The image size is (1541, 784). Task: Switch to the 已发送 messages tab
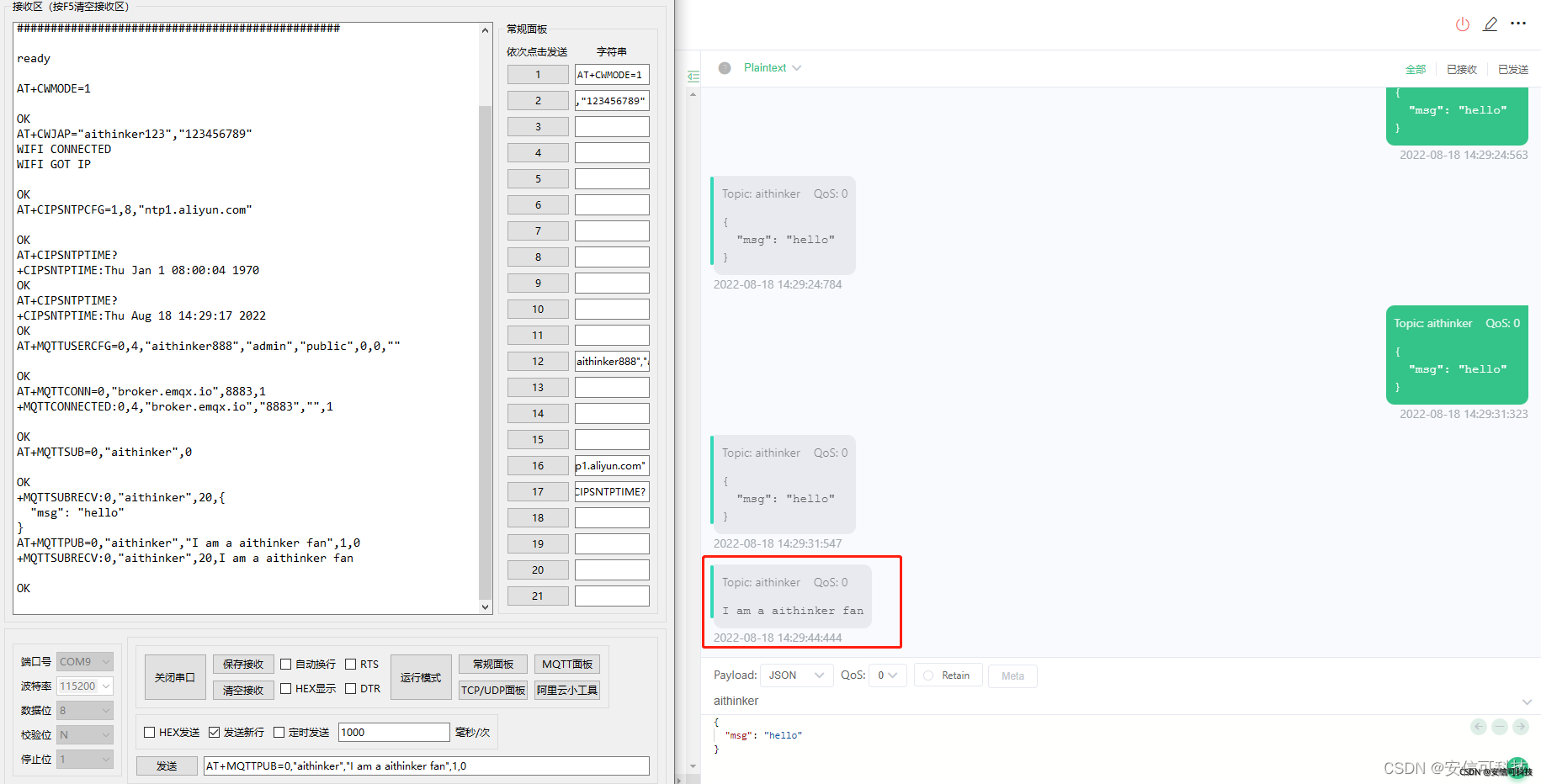pyautogui.click(x=1512, y=69)
